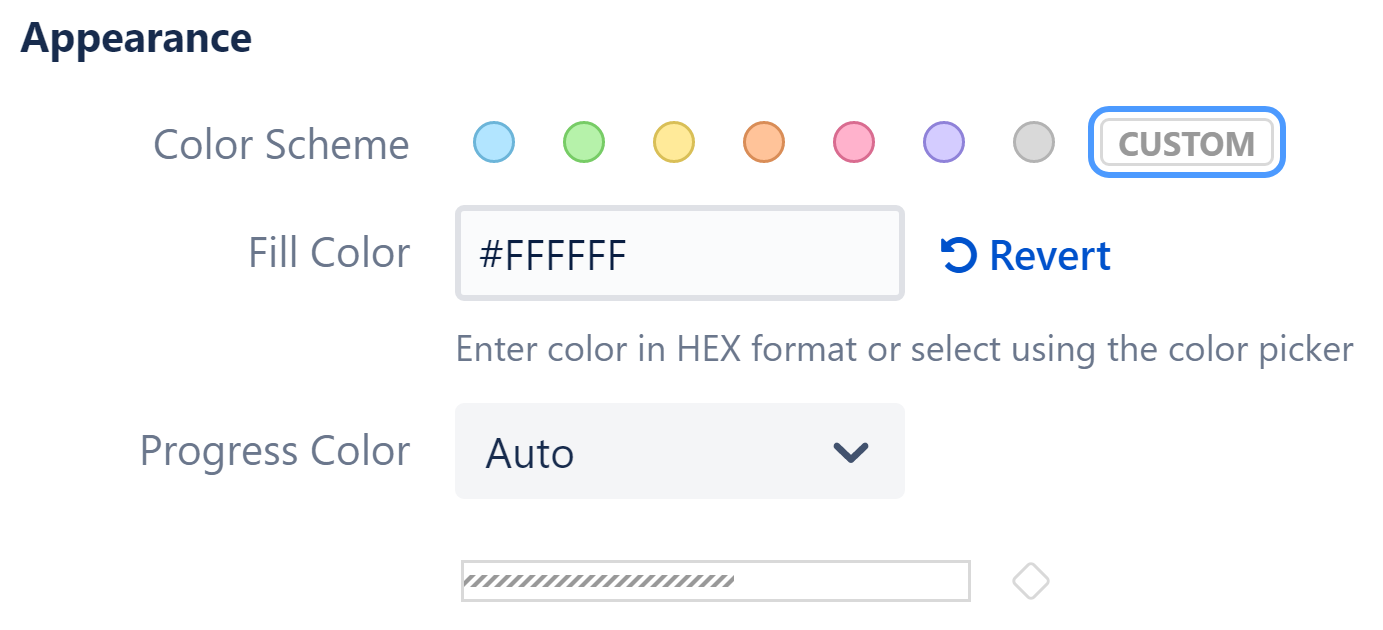Pick the gray color scheme swatch
Image resolution: width=1383 pixels, height=630 pixels.
(x=1033, y=142)
